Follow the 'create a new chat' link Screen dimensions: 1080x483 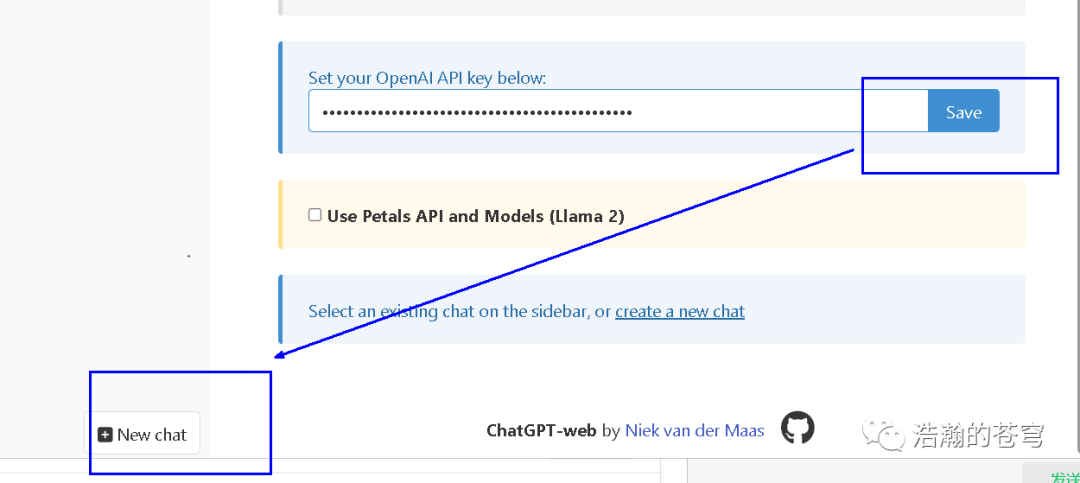680,311
